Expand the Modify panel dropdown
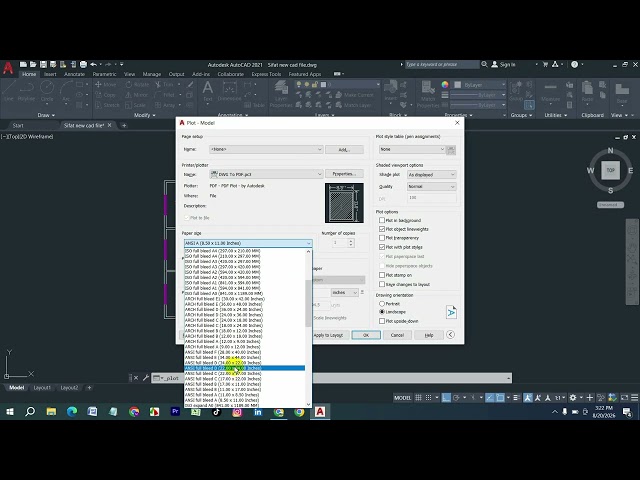This screenshot has width=640, height=480. click(144, 116)
